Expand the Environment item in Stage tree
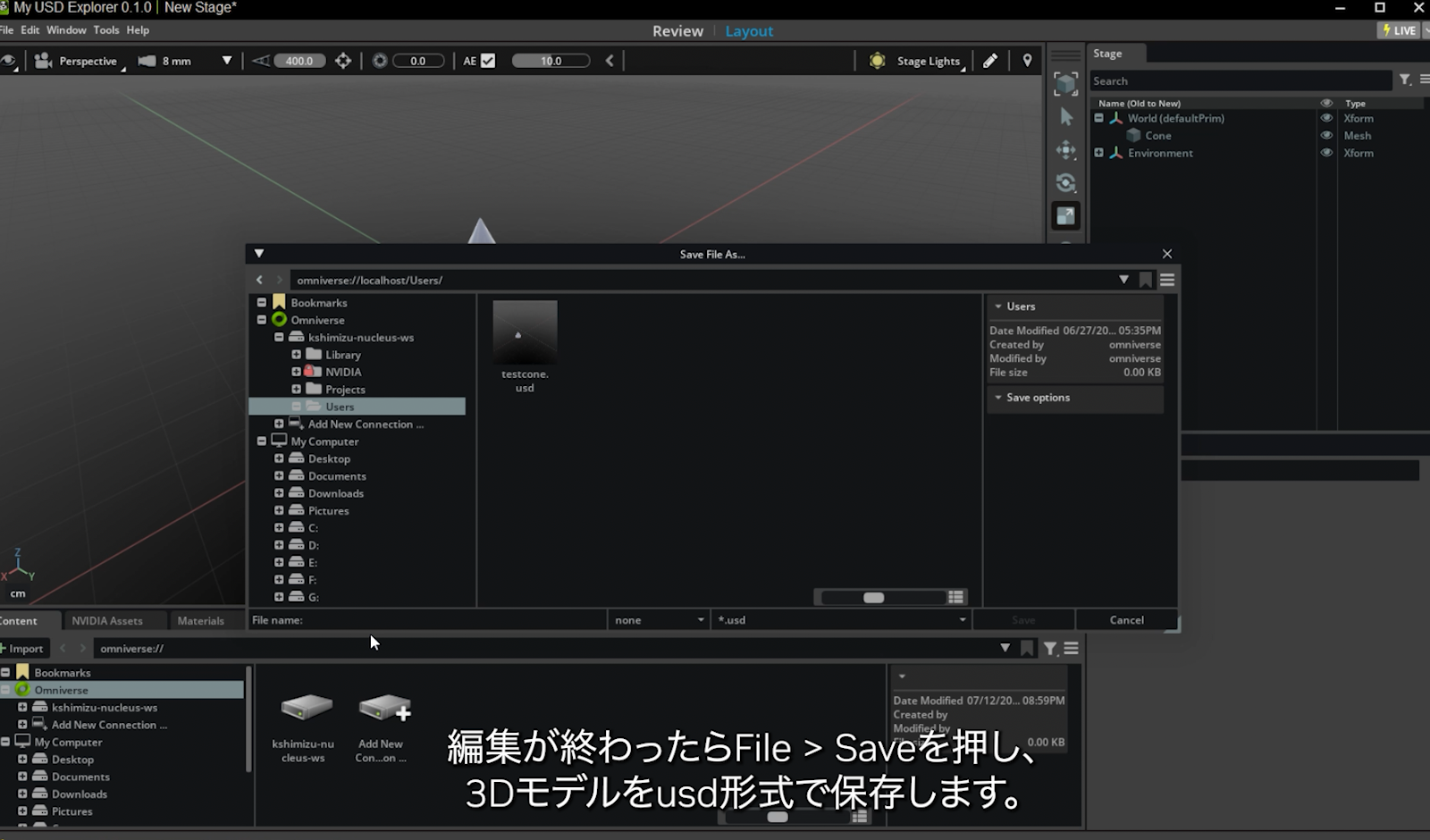This screenshot has width=1430, height=840. tap(1098, 153)
